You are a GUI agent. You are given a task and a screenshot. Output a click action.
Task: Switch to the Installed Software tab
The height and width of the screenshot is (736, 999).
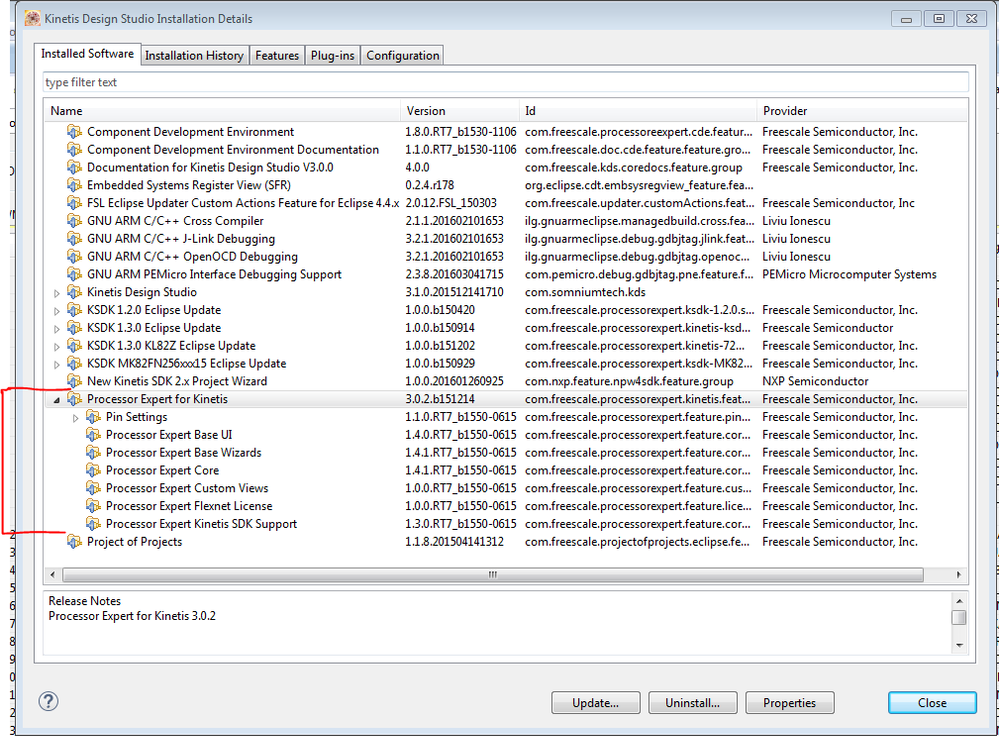pyautogui.click(x=87, y=54)
